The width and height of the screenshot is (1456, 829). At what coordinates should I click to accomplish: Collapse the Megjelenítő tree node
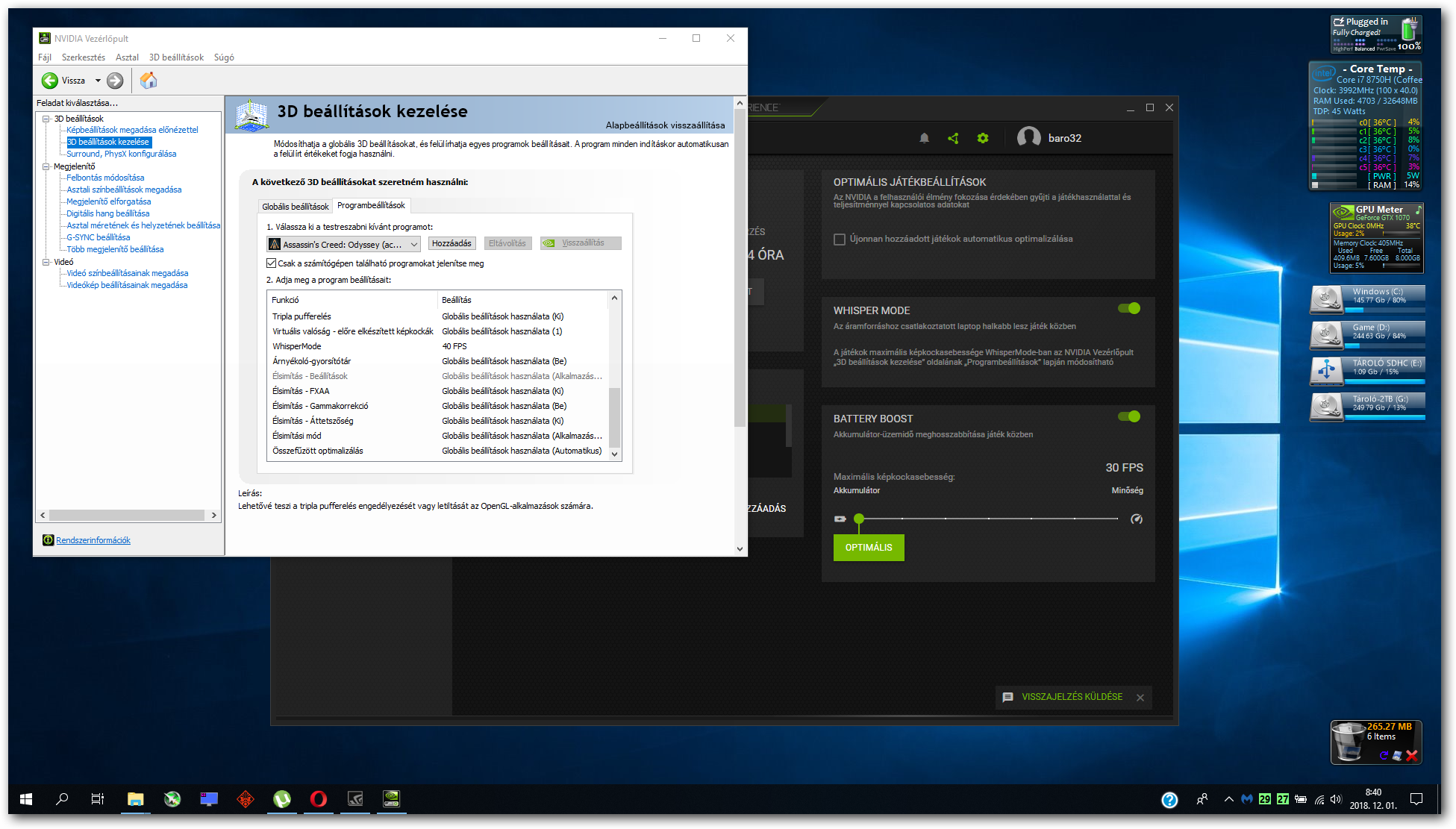pos(46,166)
